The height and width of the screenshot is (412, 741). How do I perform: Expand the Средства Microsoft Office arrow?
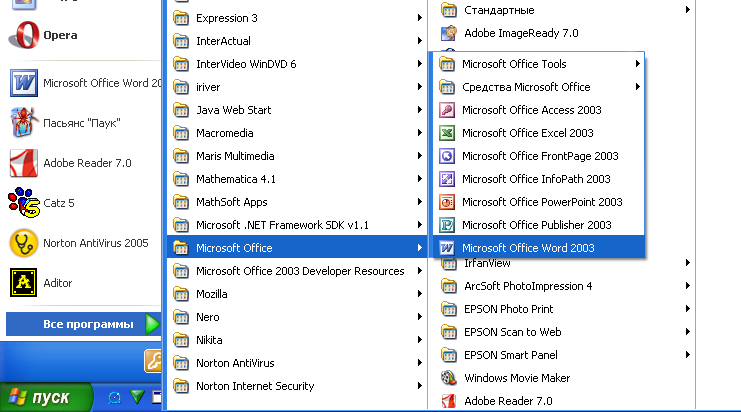pyautogui.click(x=638, y=87)
